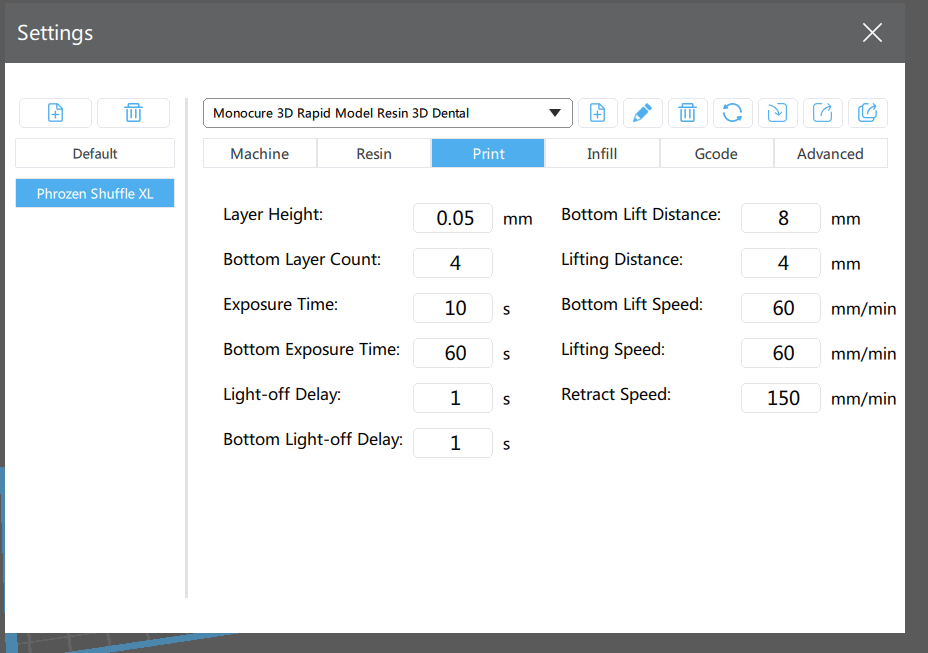Click the 'Light-off Delay:' label

click(282, 395)
